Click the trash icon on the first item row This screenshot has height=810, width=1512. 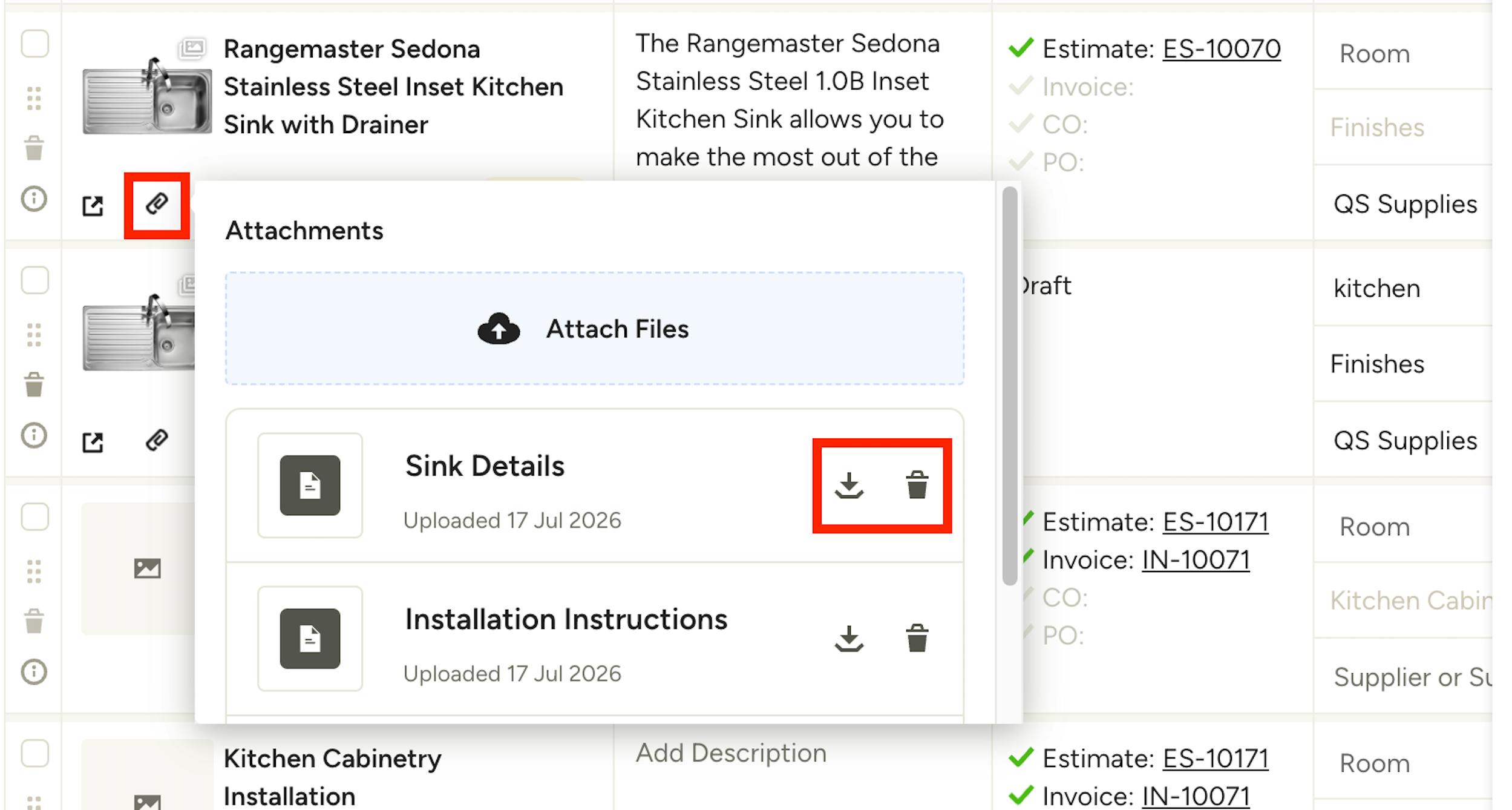[34, 148]
